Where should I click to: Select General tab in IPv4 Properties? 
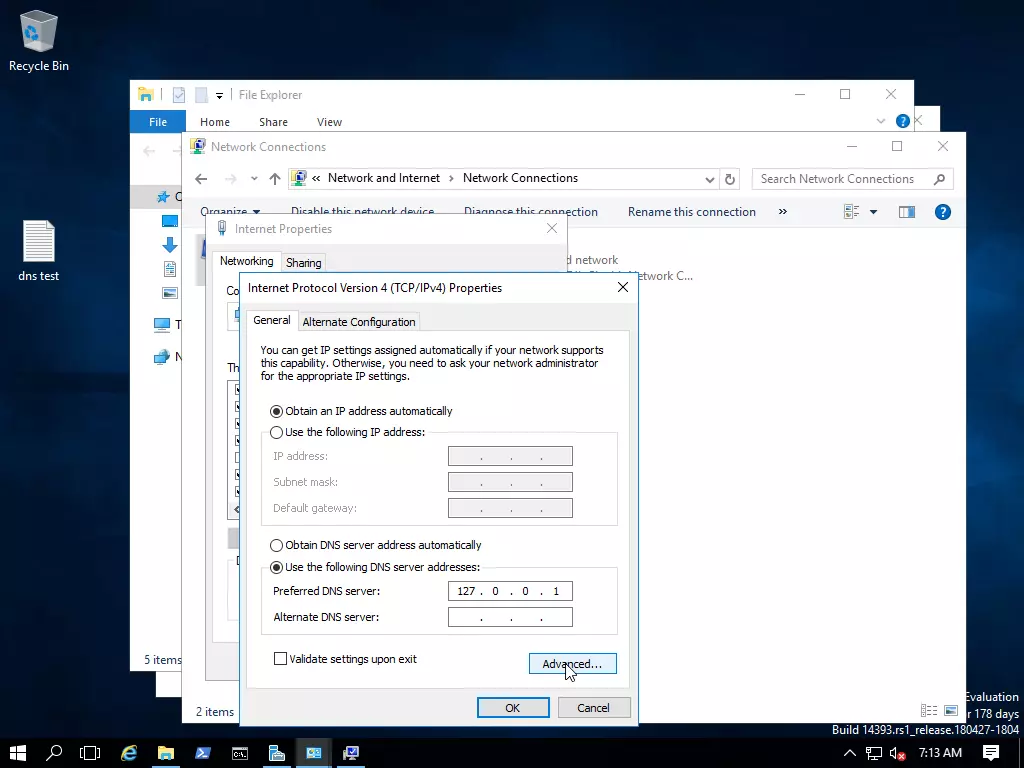click(x=272, y=320)
